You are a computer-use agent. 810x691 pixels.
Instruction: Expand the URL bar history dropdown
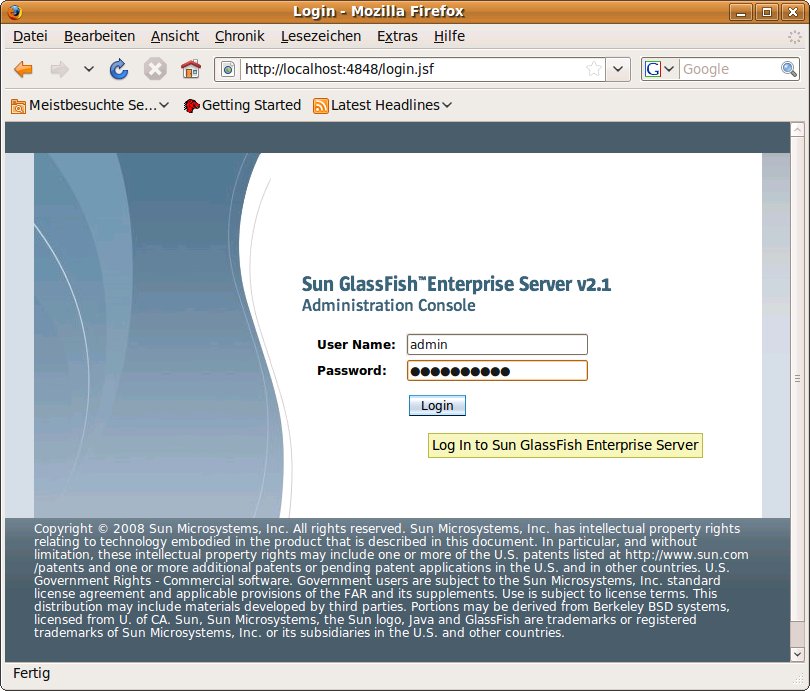[619, 69]
